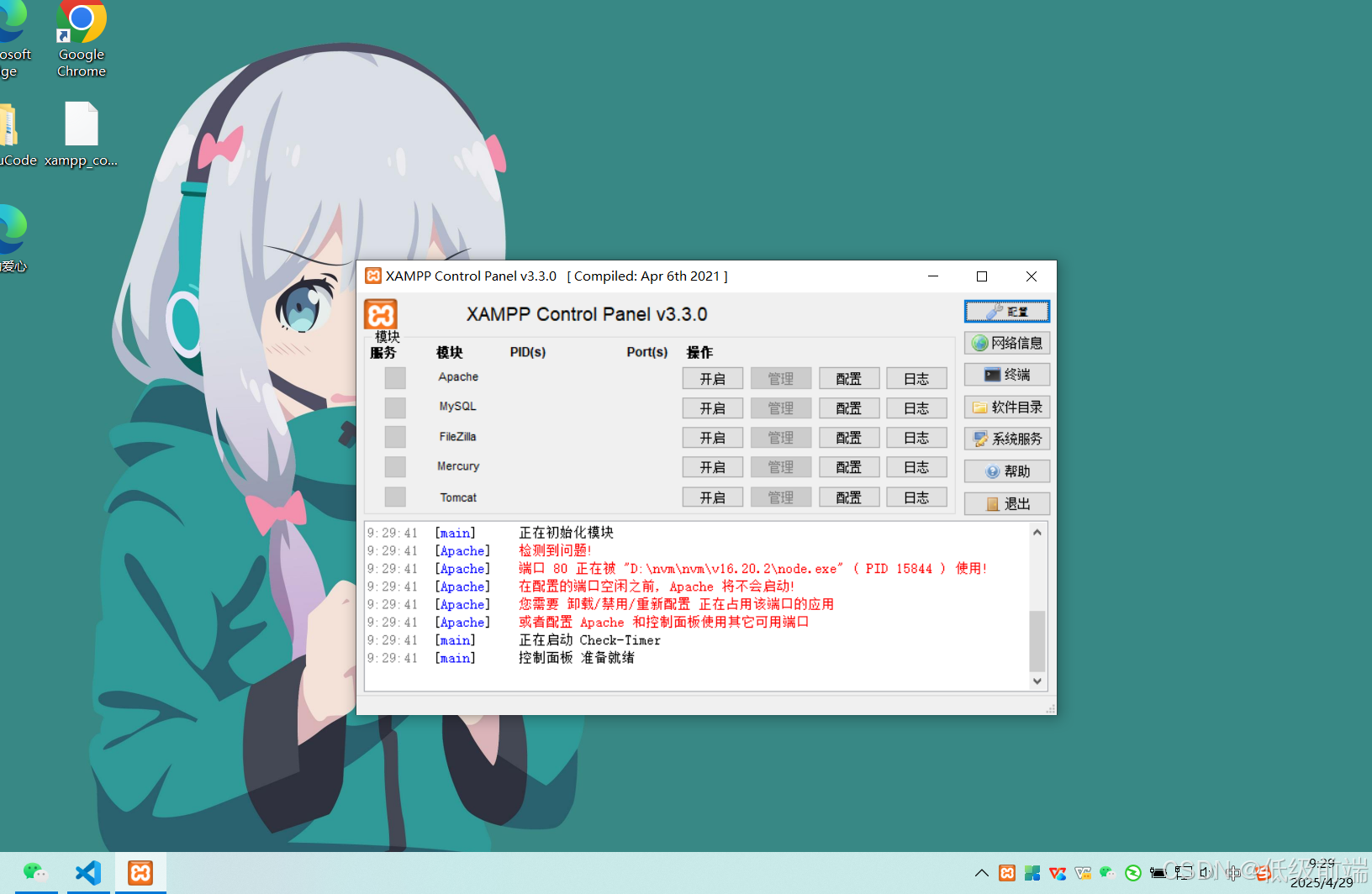Click the orange XAMPP logo in the panel
1372x894 pixels.
coord(381,314)
